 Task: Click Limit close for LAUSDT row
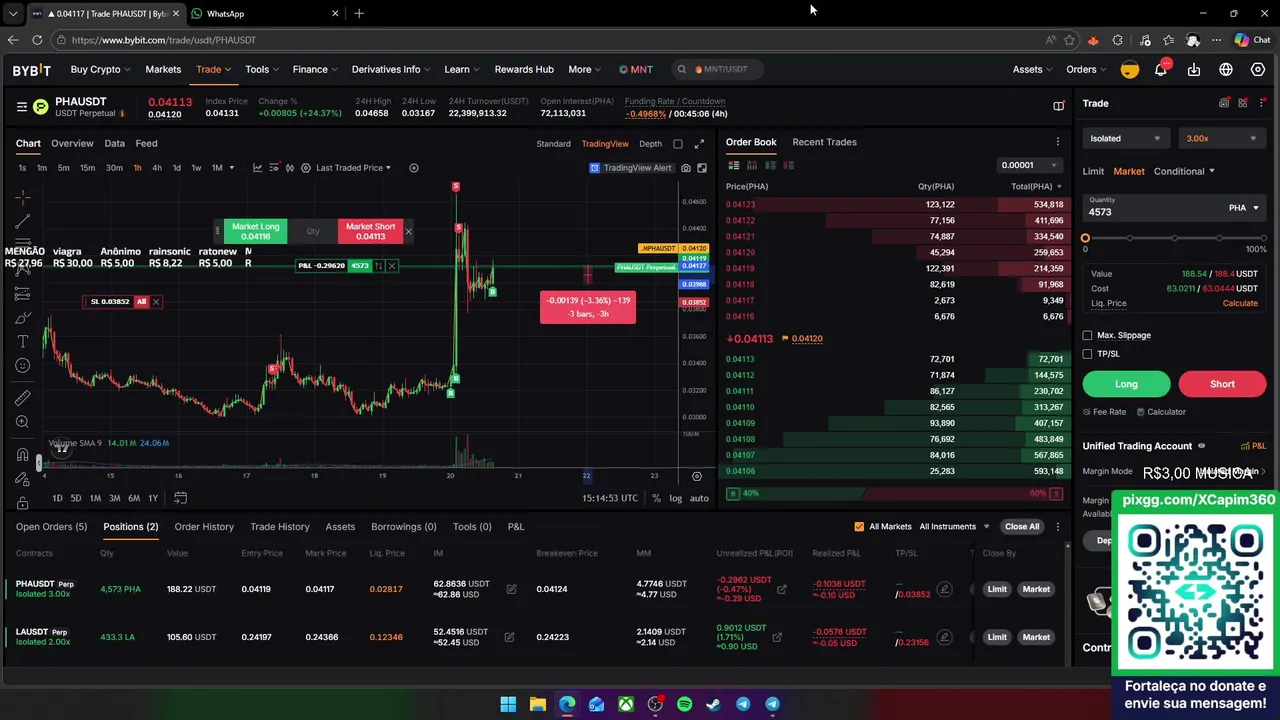pos(997,637)
